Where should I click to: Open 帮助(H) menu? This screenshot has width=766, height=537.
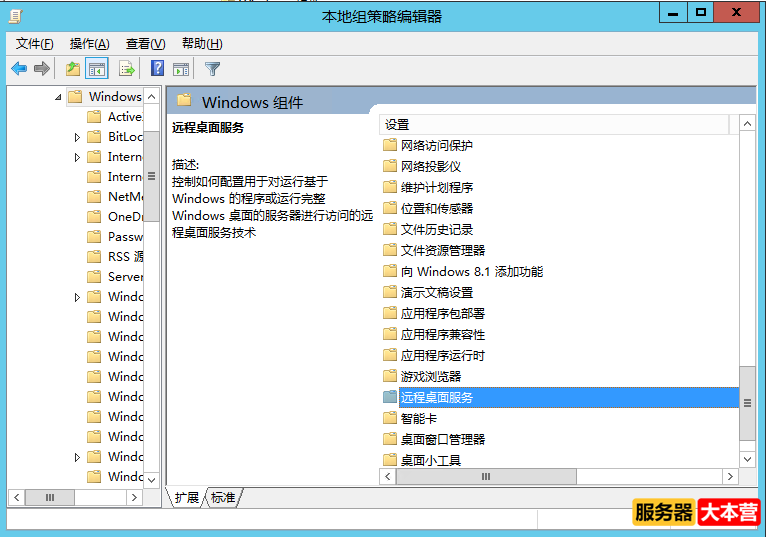tap(202, 43)
